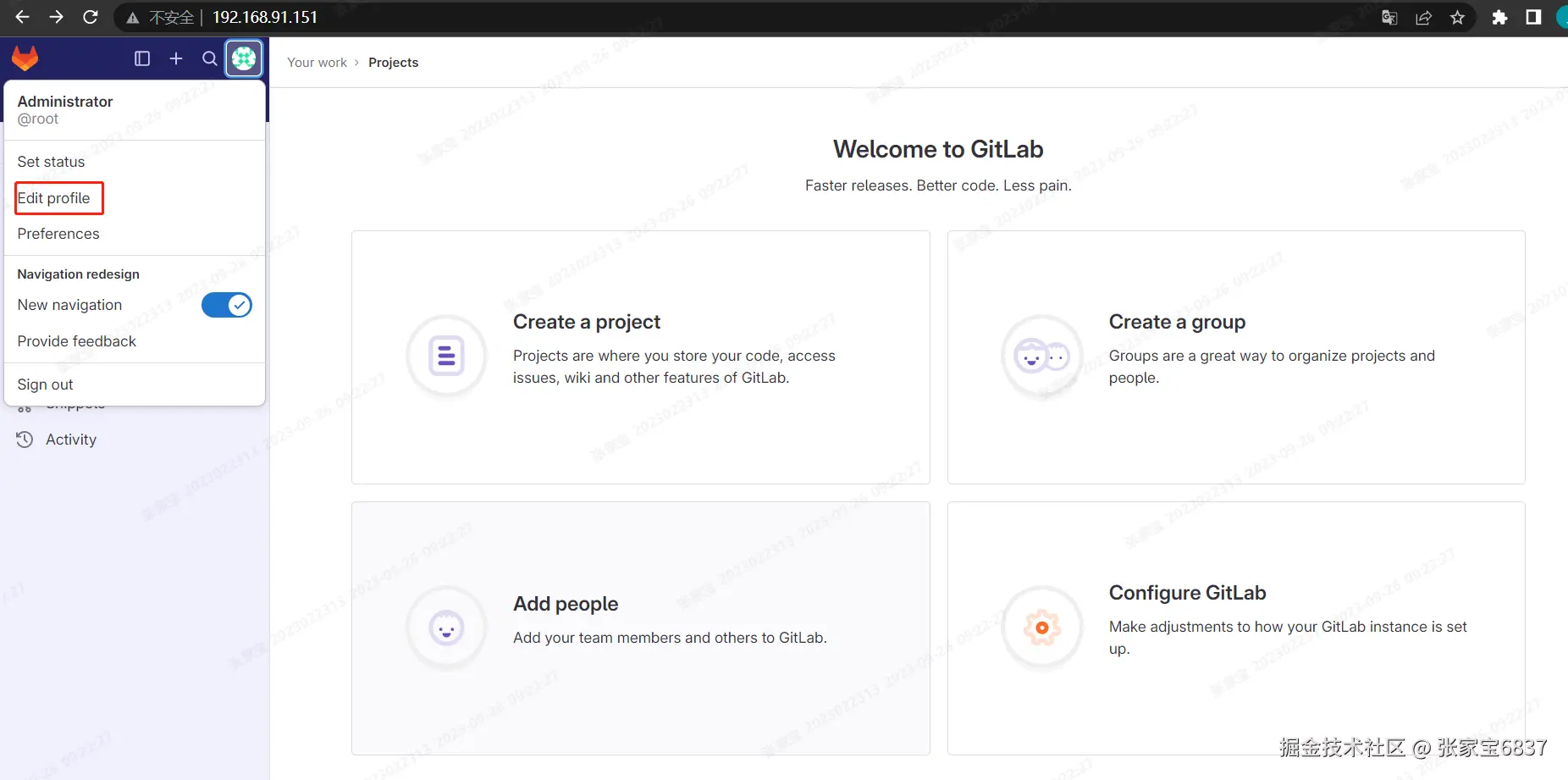Screen dimensions: 1568x780
Task: Click the Create a group icon
Action: pos(1042,356)
